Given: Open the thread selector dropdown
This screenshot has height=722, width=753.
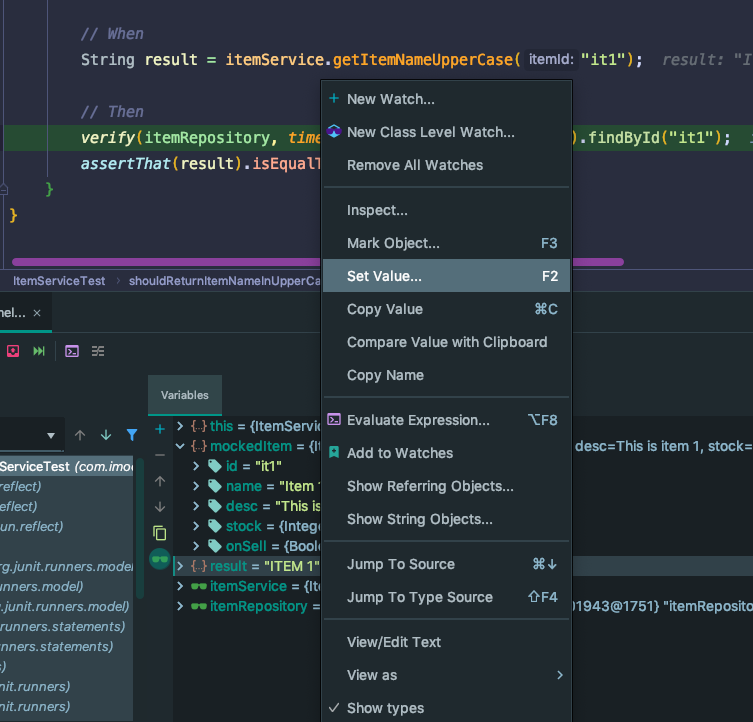Looking at the screenshot, I should 51,436.
